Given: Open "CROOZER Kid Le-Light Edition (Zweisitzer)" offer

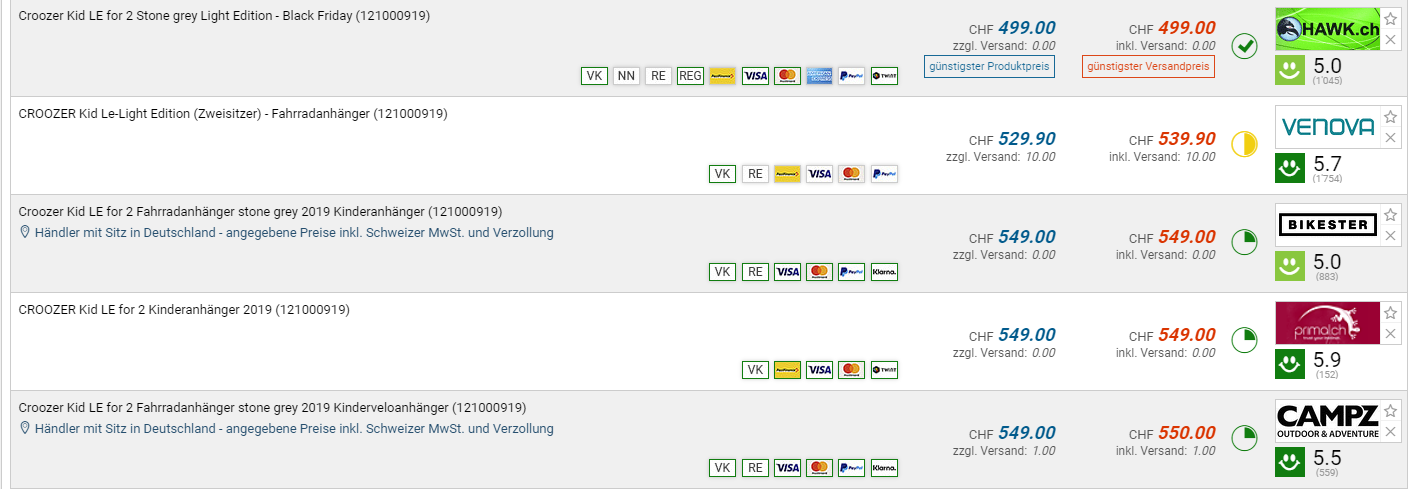Looking at the screenshot, I should [233, 114].
